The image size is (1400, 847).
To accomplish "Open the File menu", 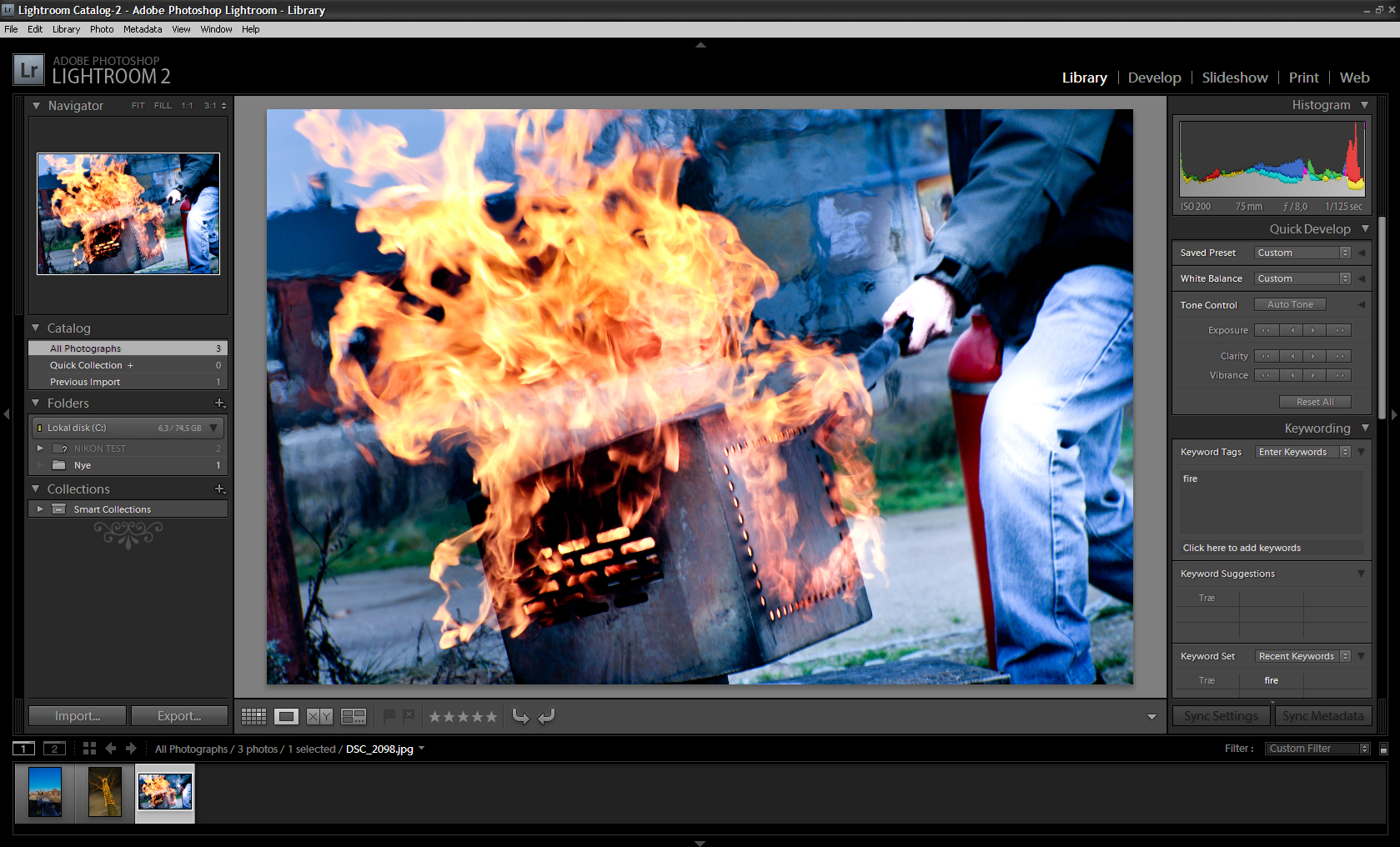I will [x=11, y=29].
